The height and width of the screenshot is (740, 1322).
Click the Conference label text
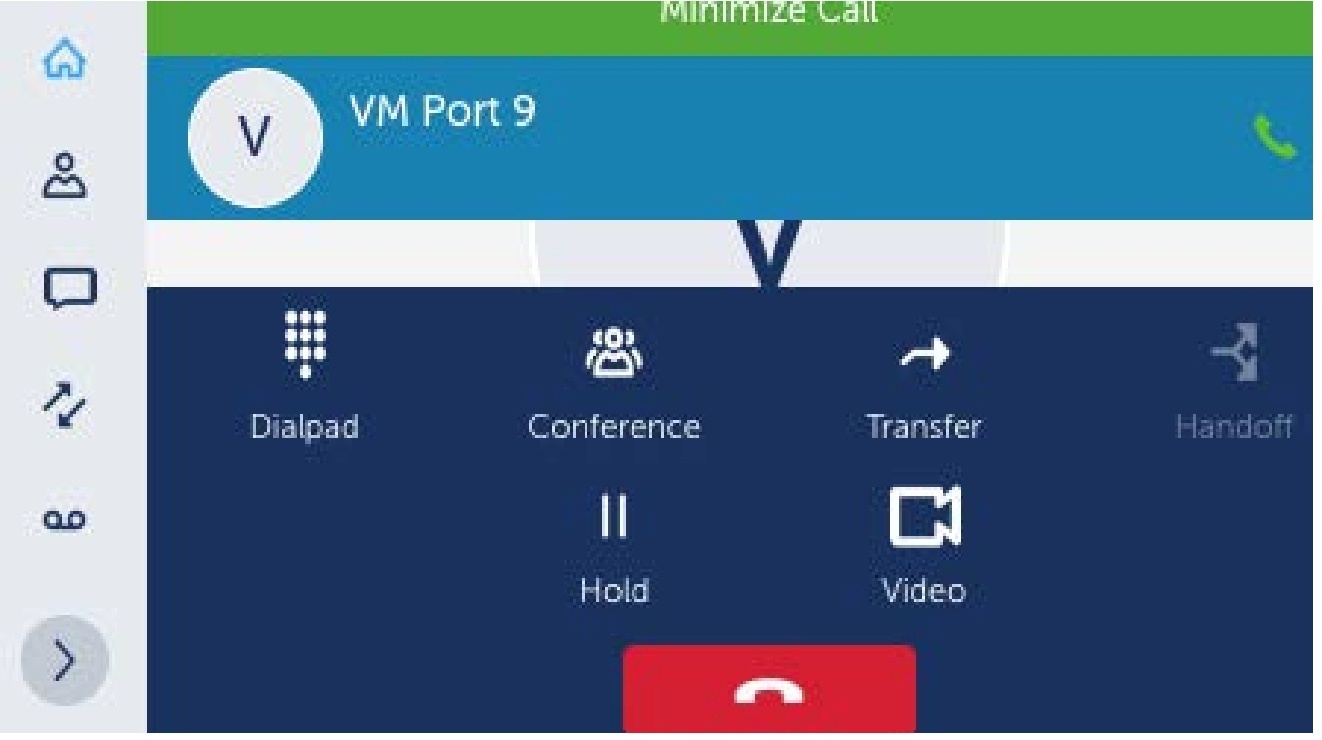(x=614, y=427)
